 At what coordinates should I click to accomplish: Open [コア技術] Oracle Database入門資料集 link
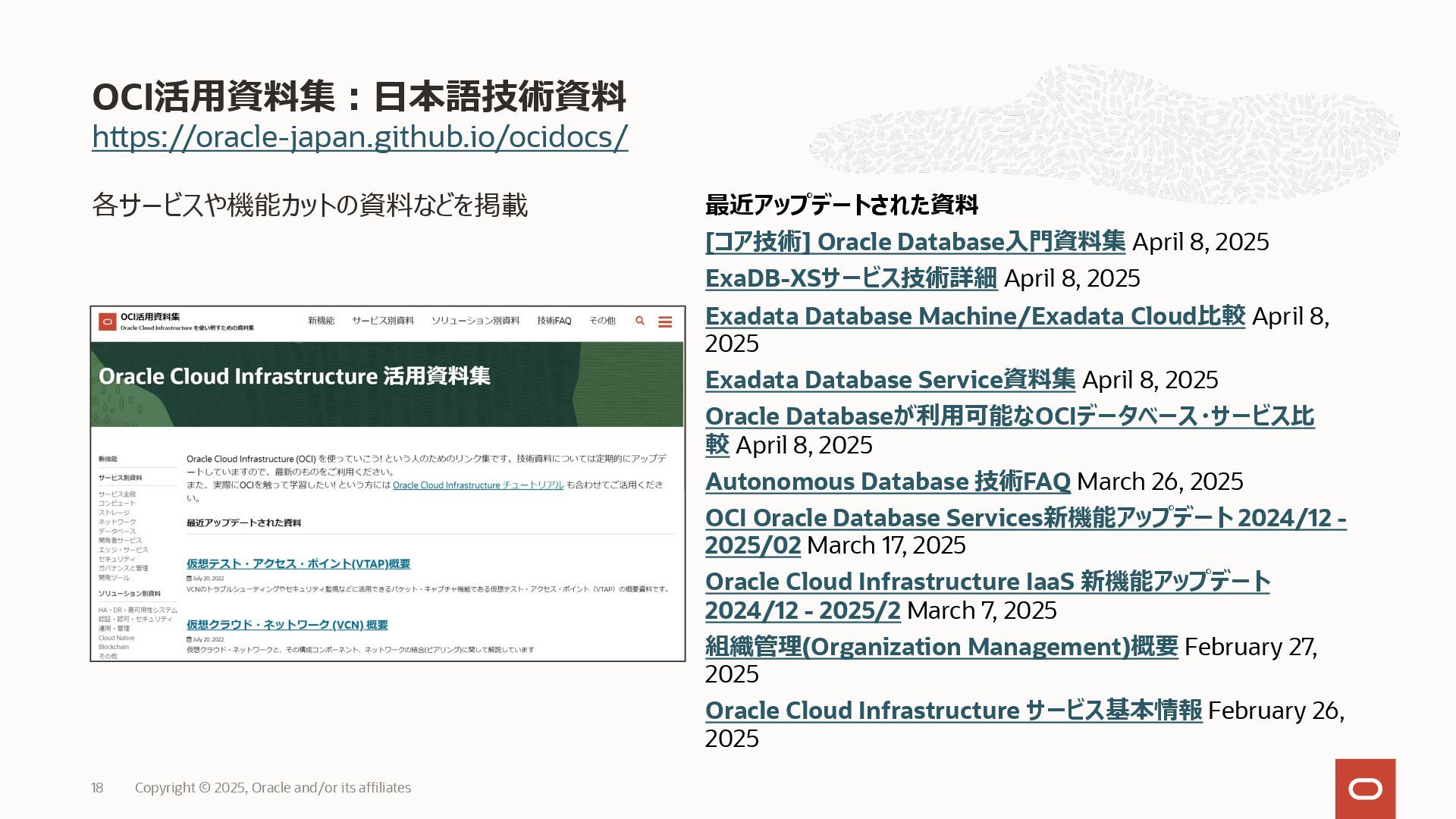[x=915, y=242]
